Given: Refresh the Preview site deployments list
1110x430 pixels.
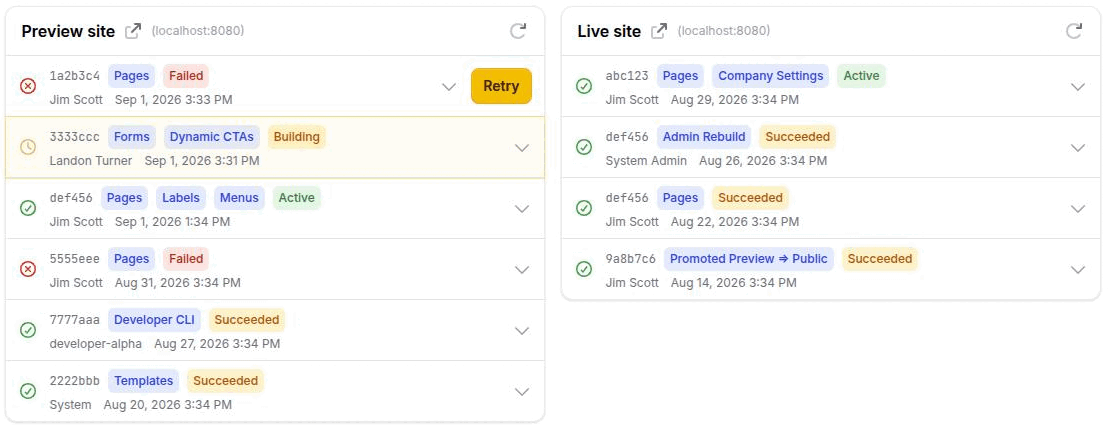Looking at the screenshot, I should 518,30.
